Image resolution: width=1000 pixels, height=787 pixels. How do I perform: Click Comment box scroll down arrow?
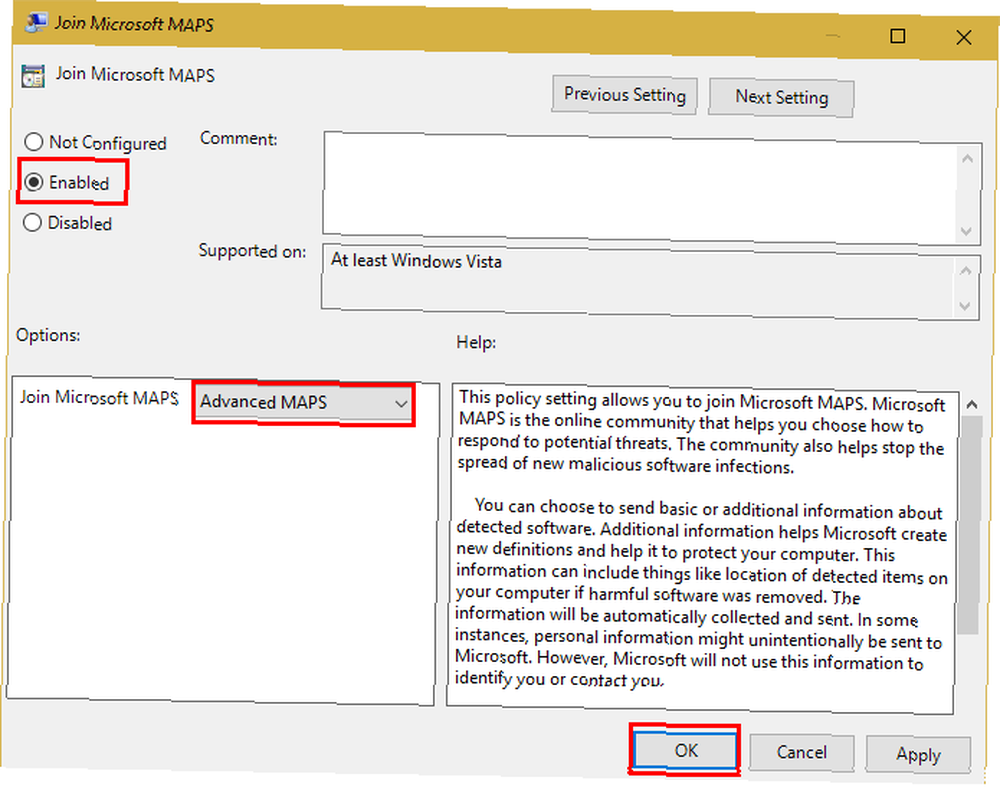(966, 231)
